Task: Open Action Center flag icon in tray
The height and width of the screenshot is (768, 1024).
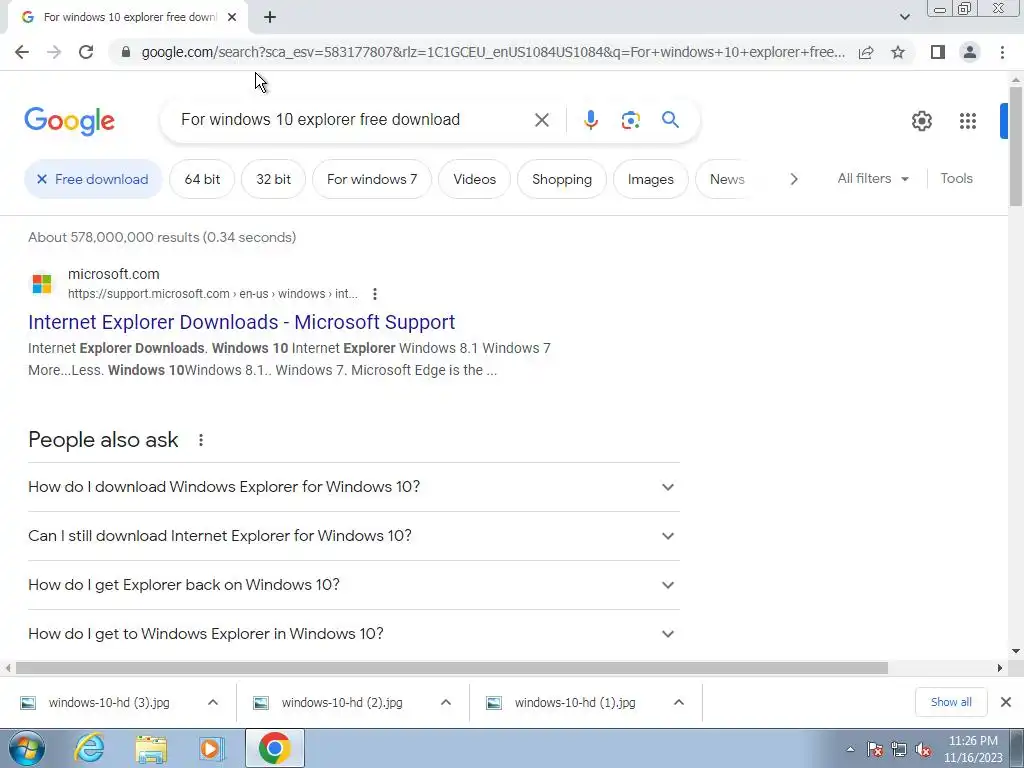Action: pos(875,749)
